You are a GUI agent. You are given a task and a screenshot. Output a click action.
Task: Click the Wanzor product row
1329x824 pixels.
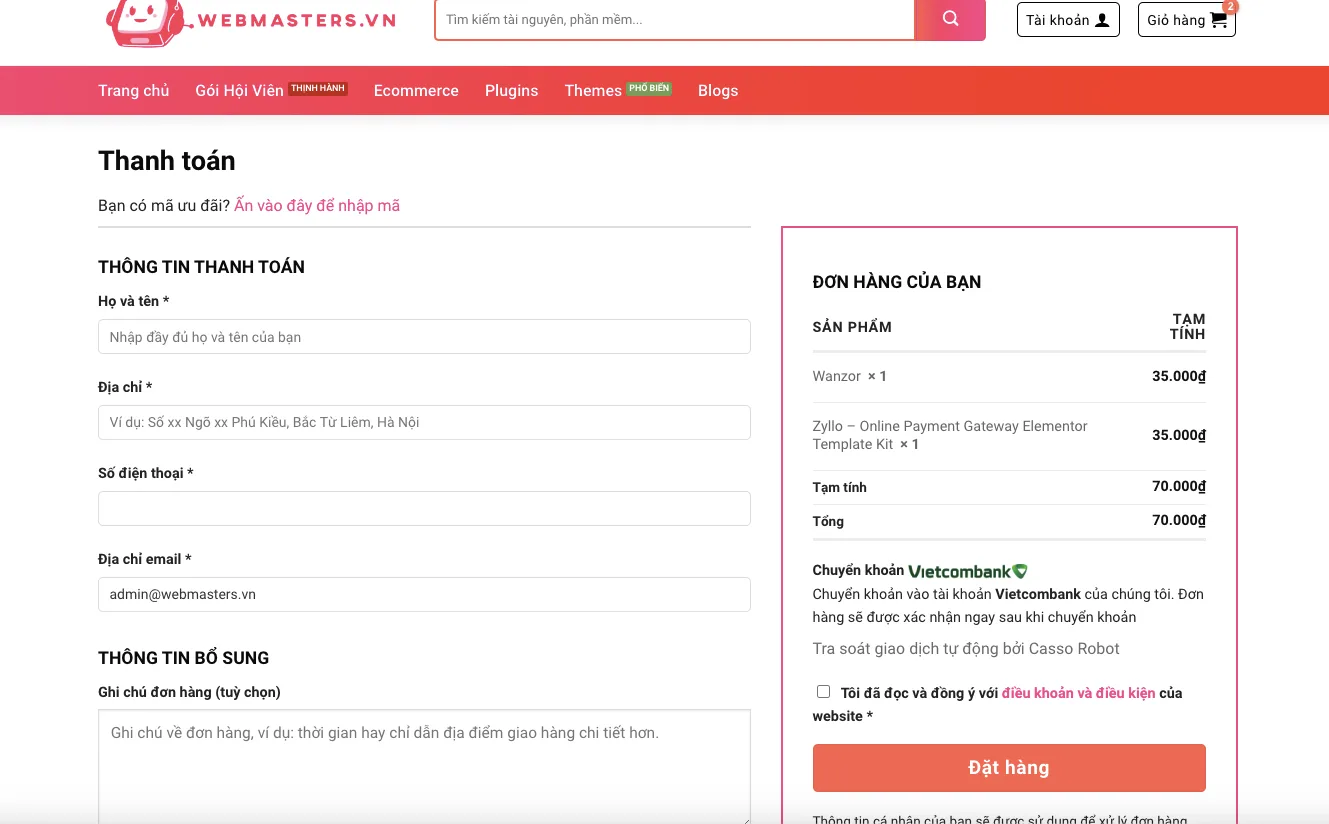(1009, 377)
